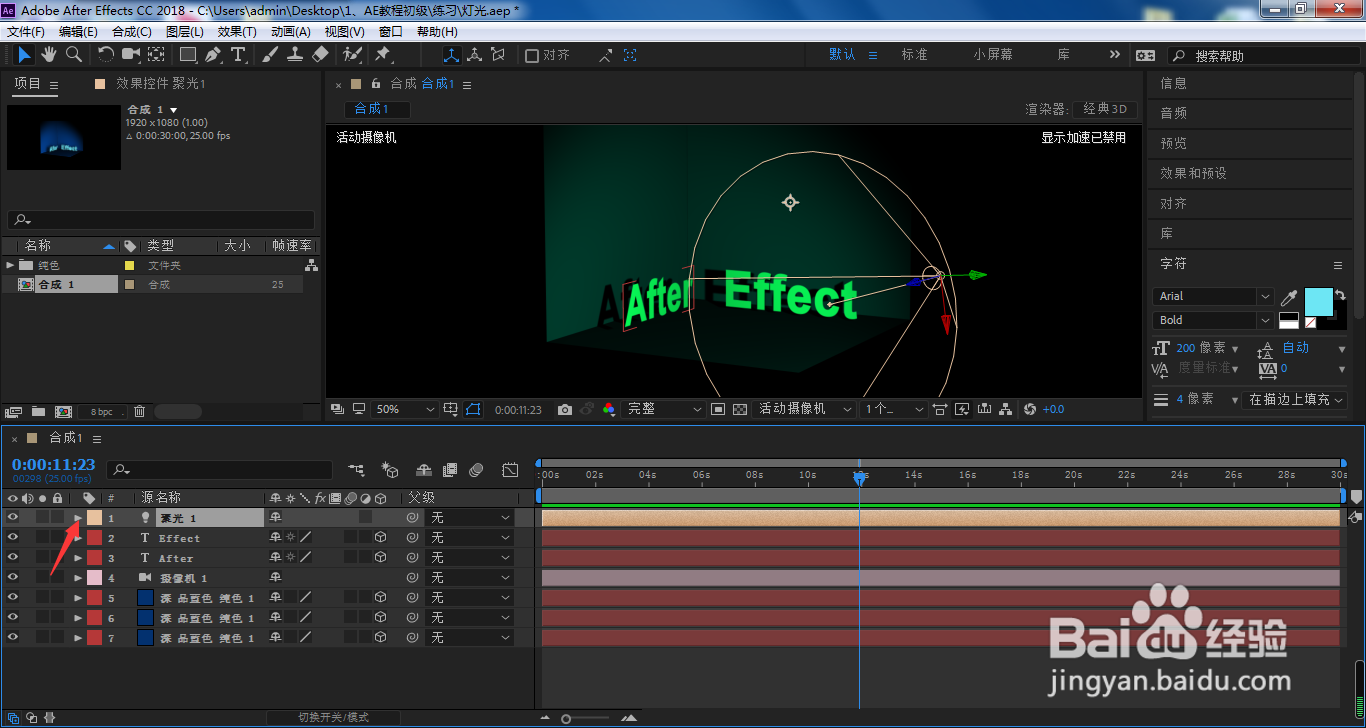Open composition flowchart icon in viewer
Image resolution: width=1366 pixels, height=728 pixels.
pos(1007,409)
